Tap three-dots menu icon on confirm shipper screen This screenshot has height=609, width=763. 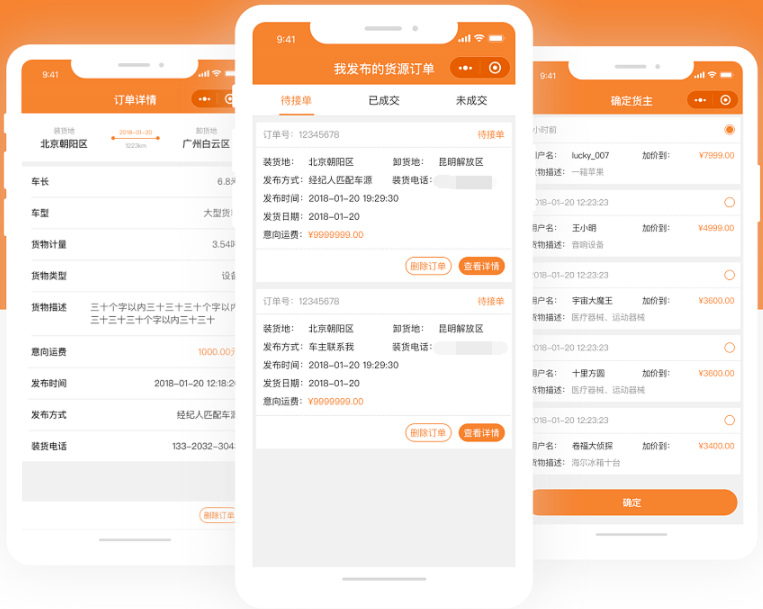pyautogui.click(x=700, y=100)
